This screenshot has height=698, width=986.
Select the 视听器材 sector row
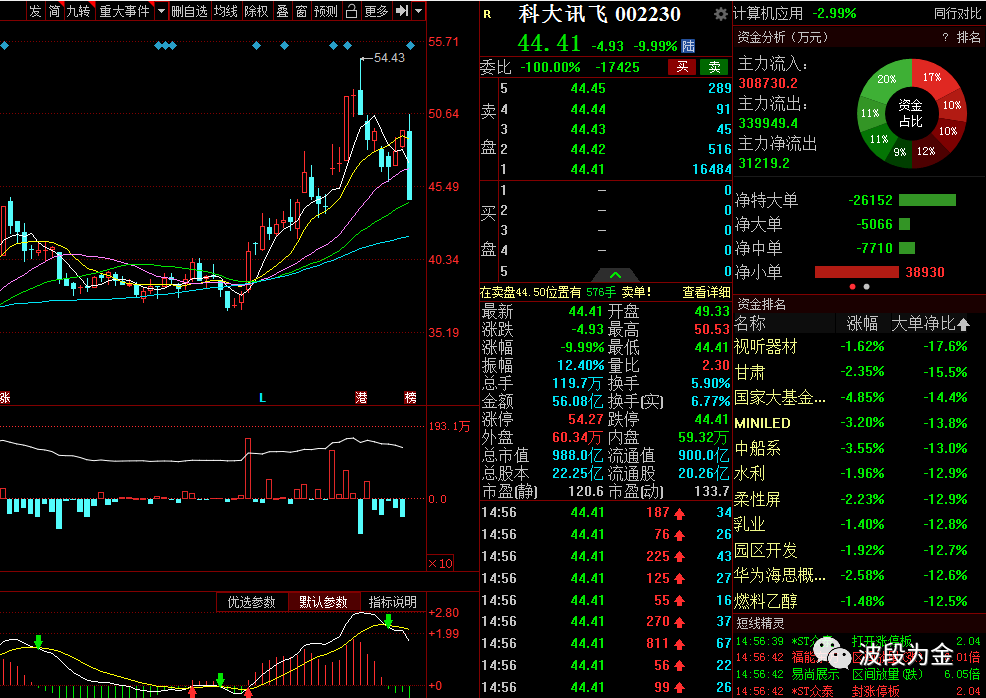(859, 346)
